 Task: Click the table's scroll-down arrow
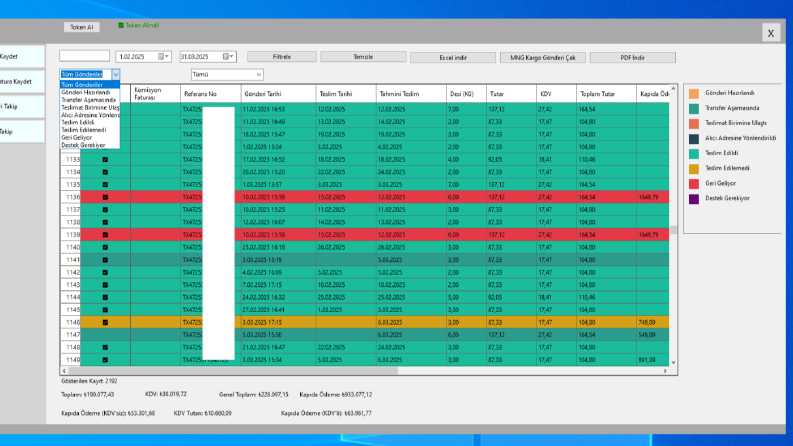(673, 362)
